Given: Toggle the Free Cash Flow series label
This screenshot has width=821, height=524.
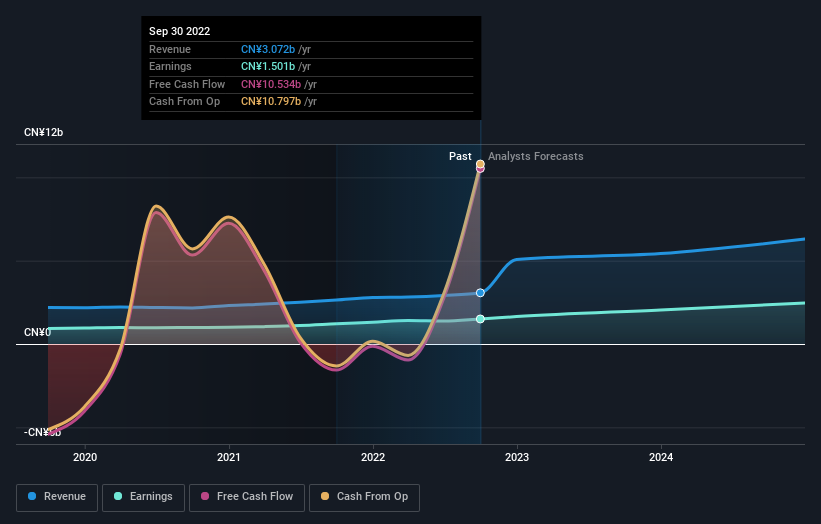Looking at the screenshot, I should [x=255, y=497].
